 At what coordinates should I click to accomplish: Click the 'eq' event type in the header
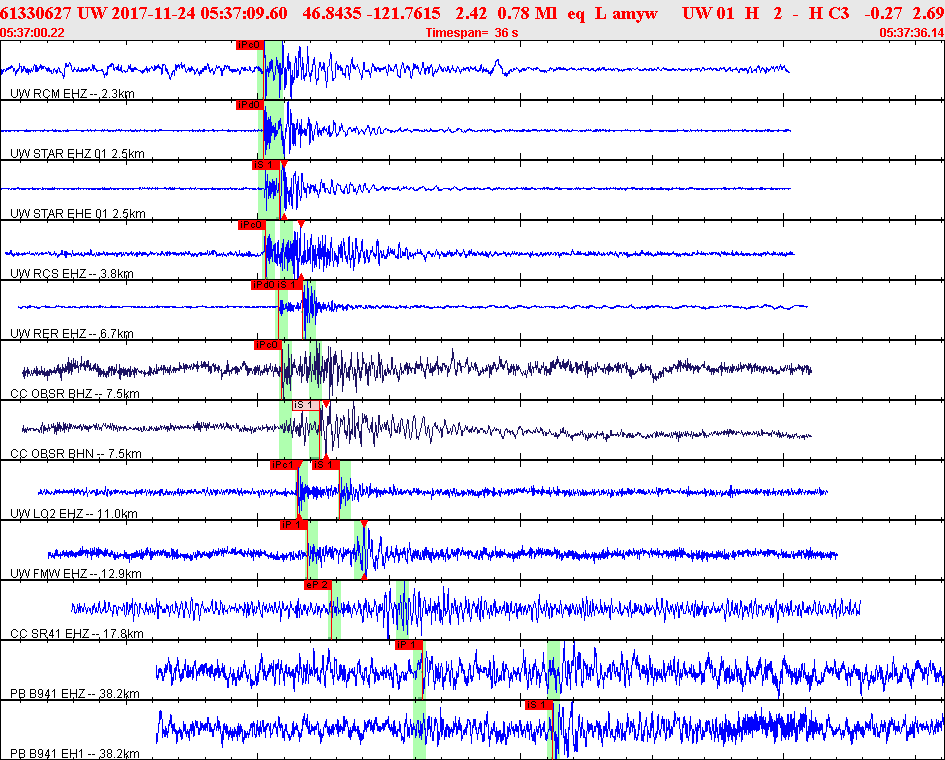(x=576, y=13)
